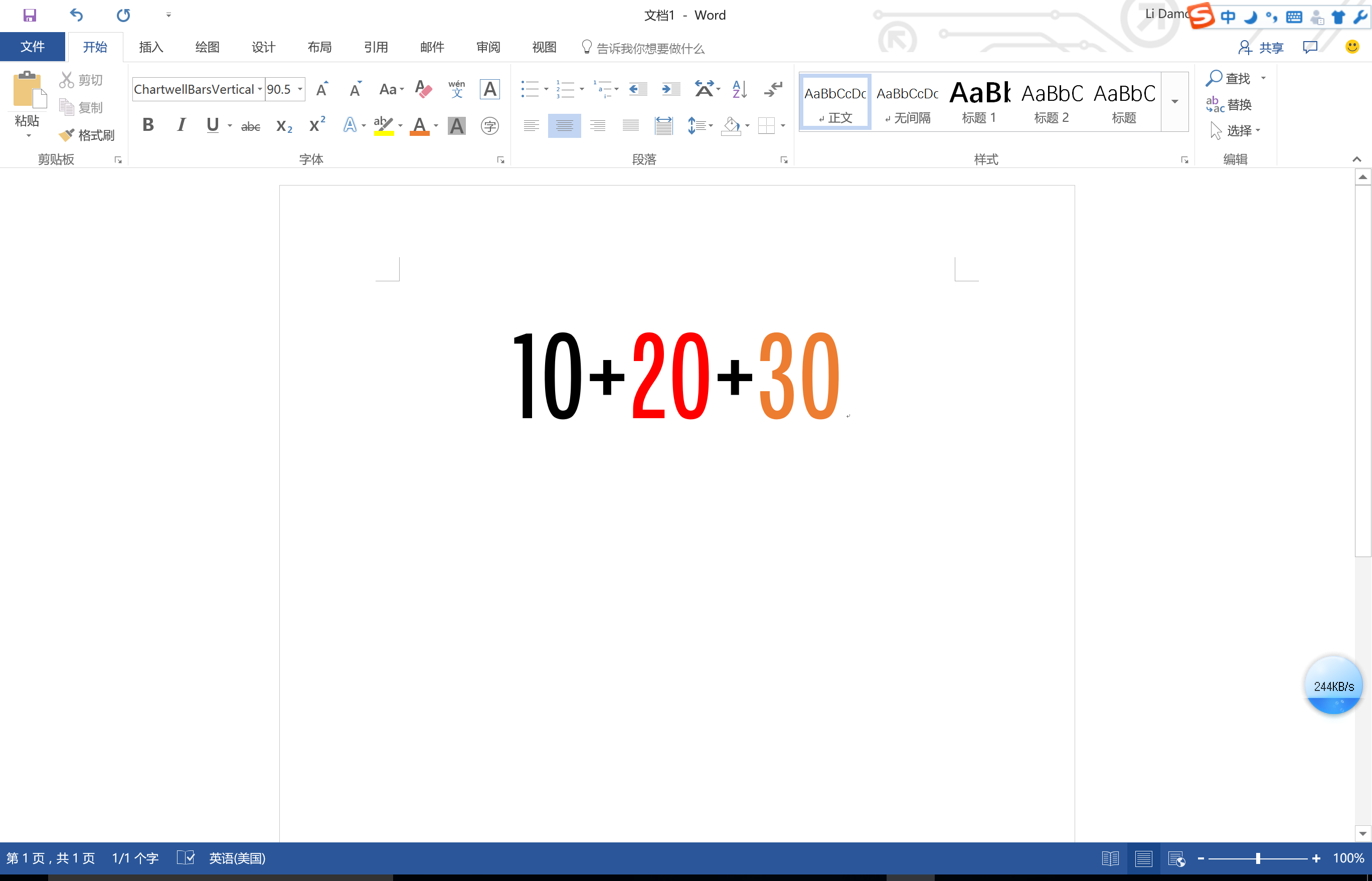Open the 布局 ribbon tab
Image resolution: width=1372 pixels, height=881 pixels.
319,47
